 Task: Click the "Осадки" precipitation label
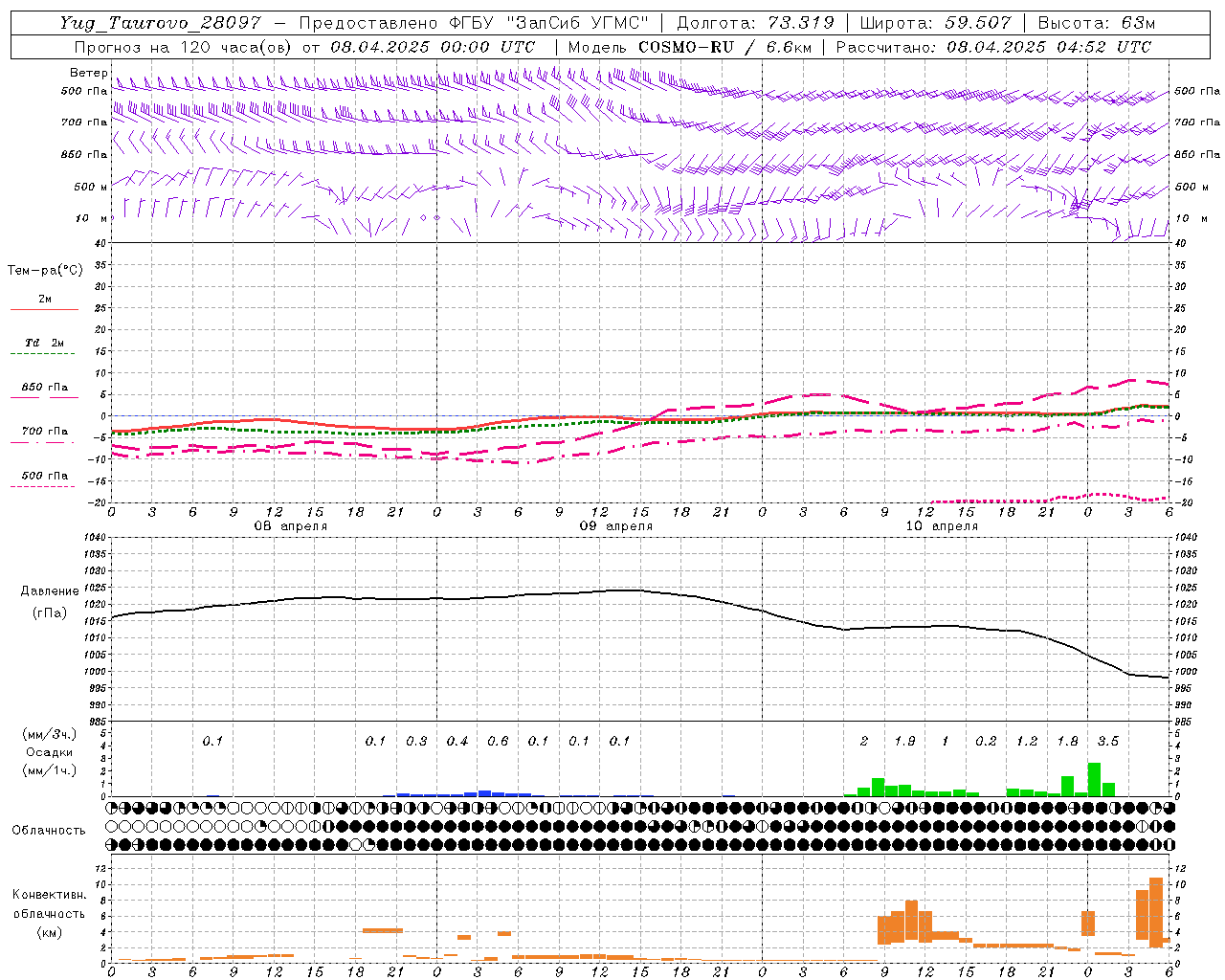point(50,752)
